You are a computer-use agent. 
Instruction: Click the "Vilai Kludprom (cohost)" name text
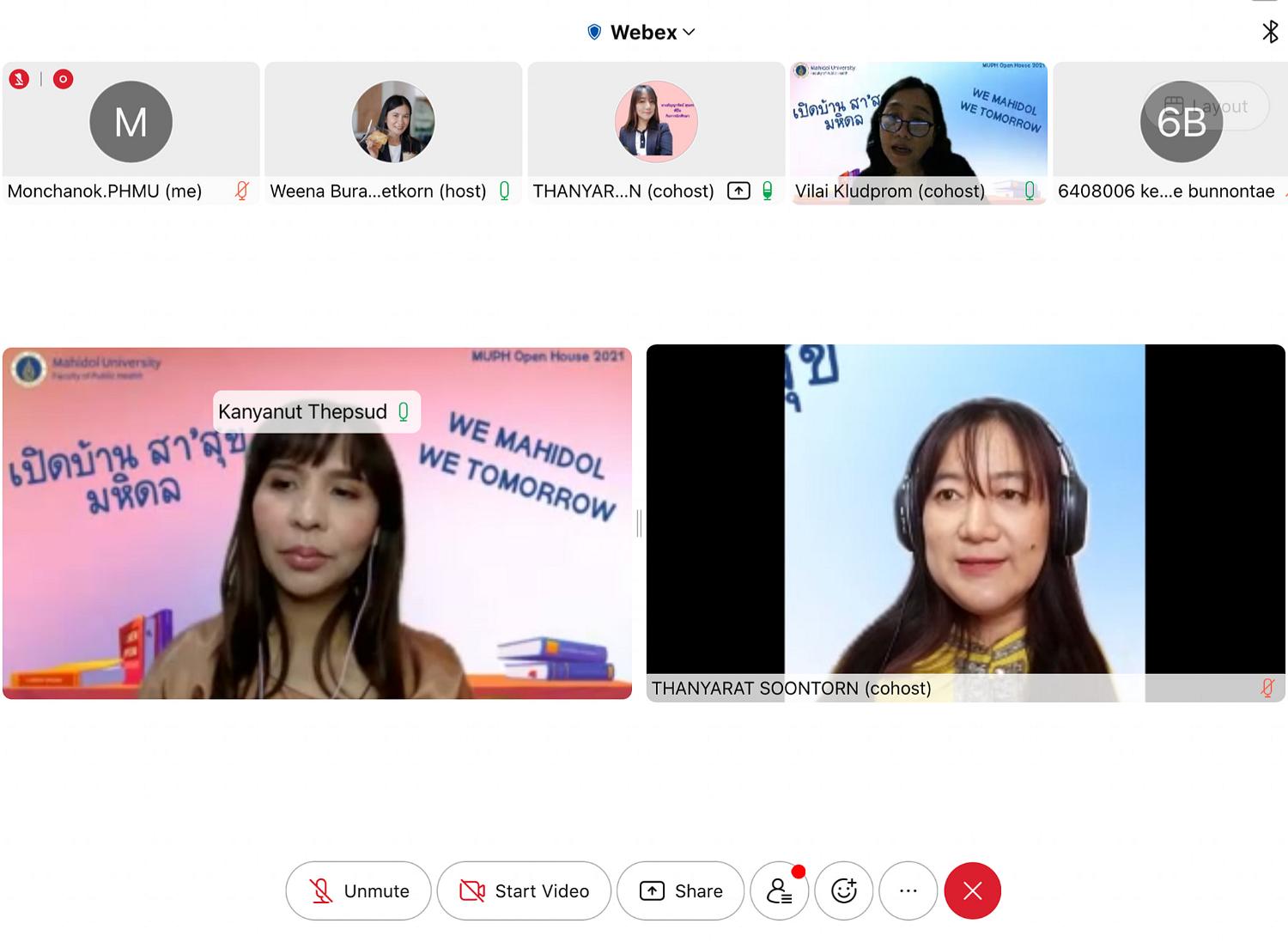[x=890, y=191]
